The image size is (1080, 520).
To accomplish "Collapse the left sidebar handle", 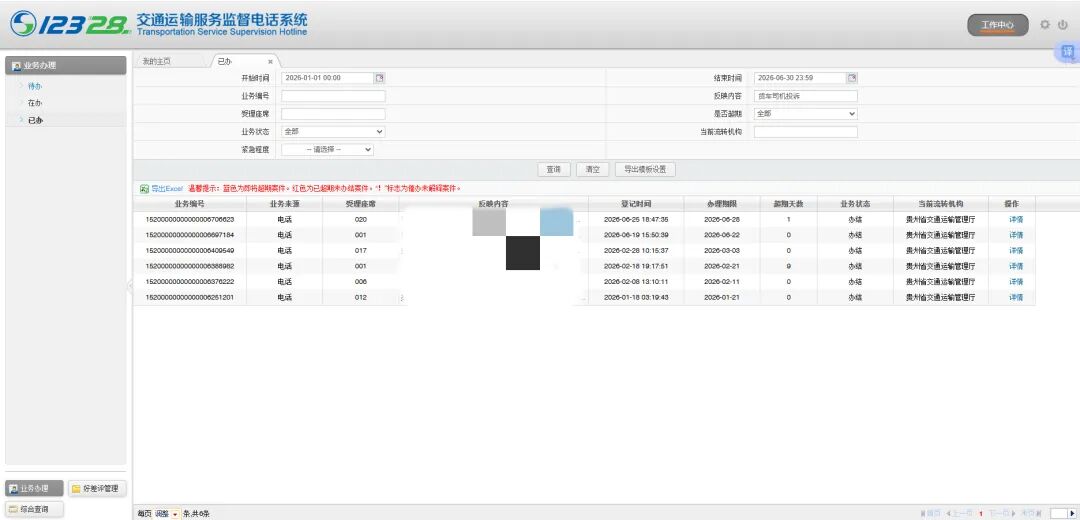I will coord(129,287).
